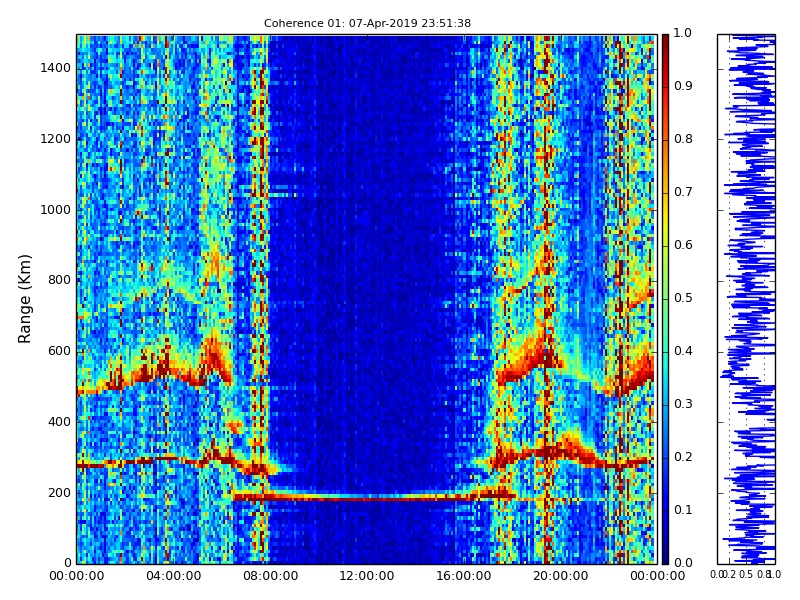Click the colorbar label '0.9'

[683, 86]
